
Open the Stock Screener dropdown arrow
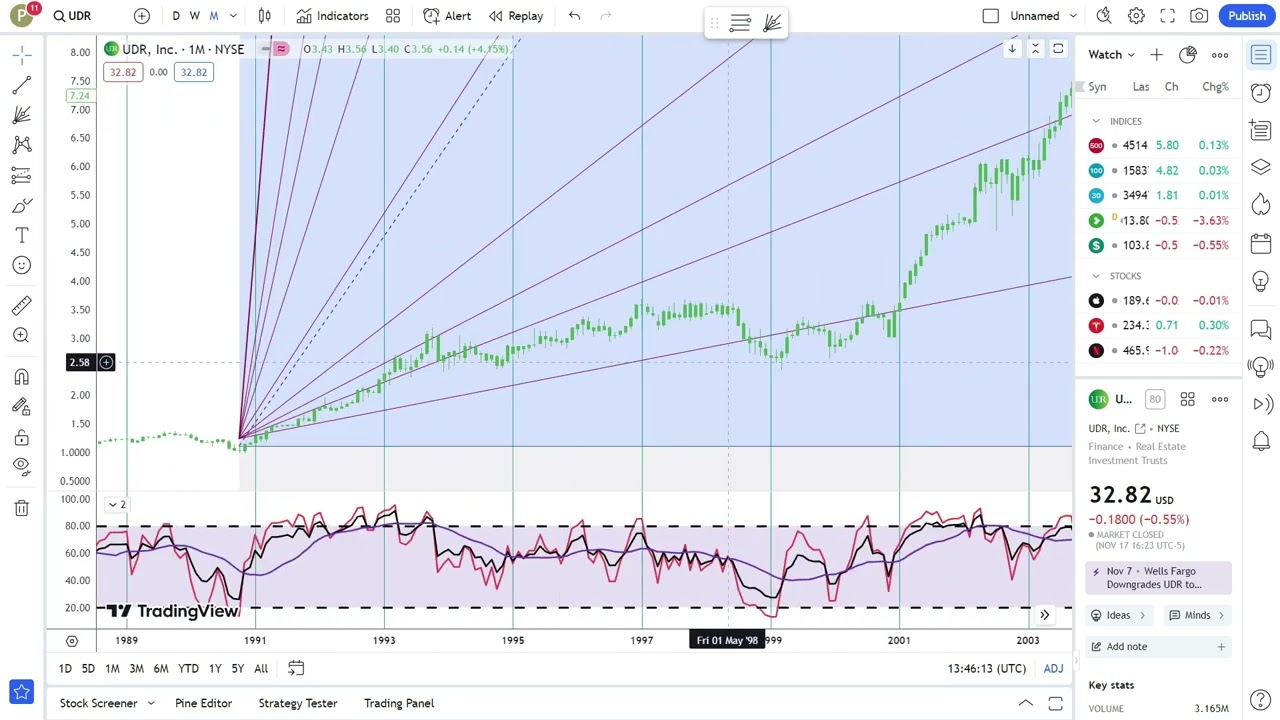(x=151, y=704)
